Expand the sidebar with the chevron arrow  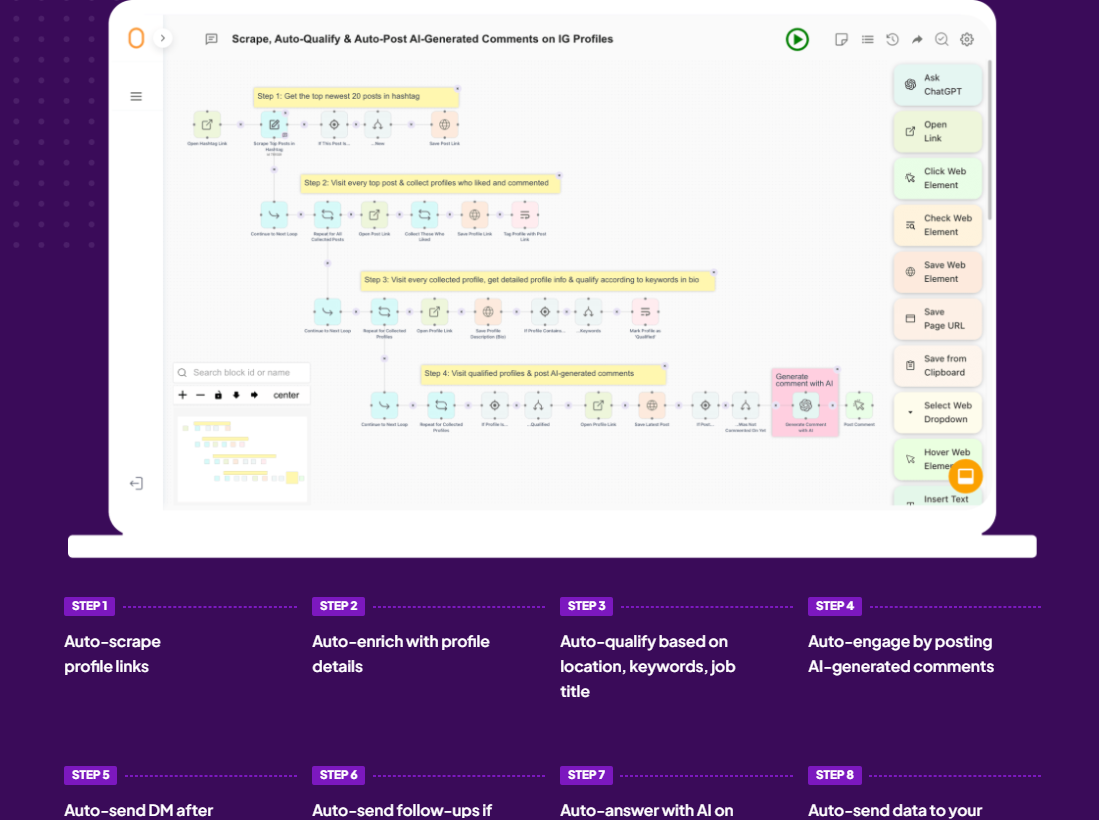tap(163, 38)
